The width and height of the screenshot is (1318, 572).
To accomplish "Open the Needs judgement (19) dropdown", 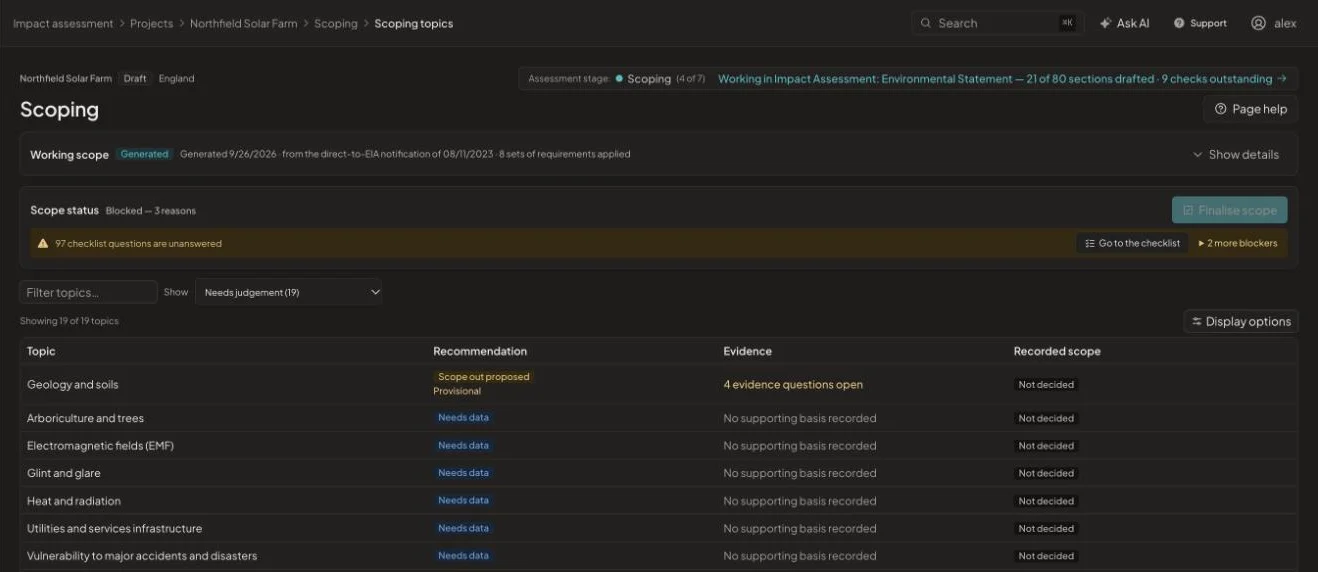I will (289, 292).
